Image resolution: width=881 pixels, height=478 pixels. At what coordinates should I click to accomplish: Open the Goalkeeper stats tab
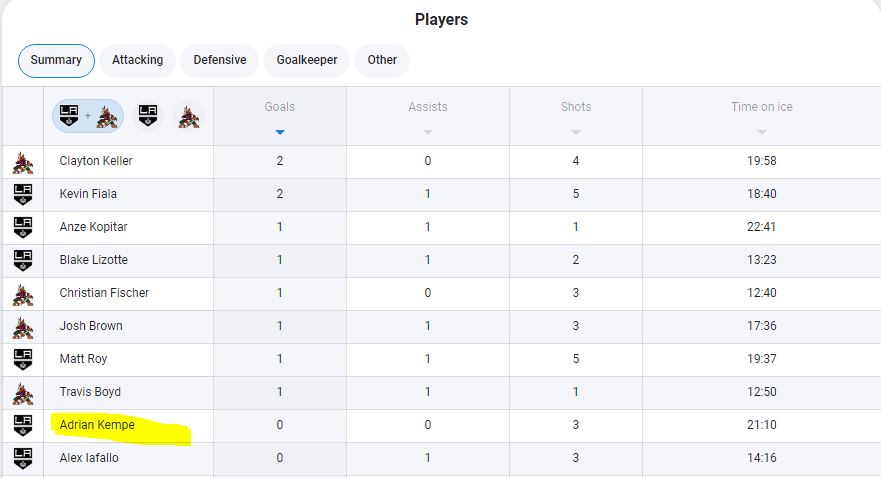307,60
